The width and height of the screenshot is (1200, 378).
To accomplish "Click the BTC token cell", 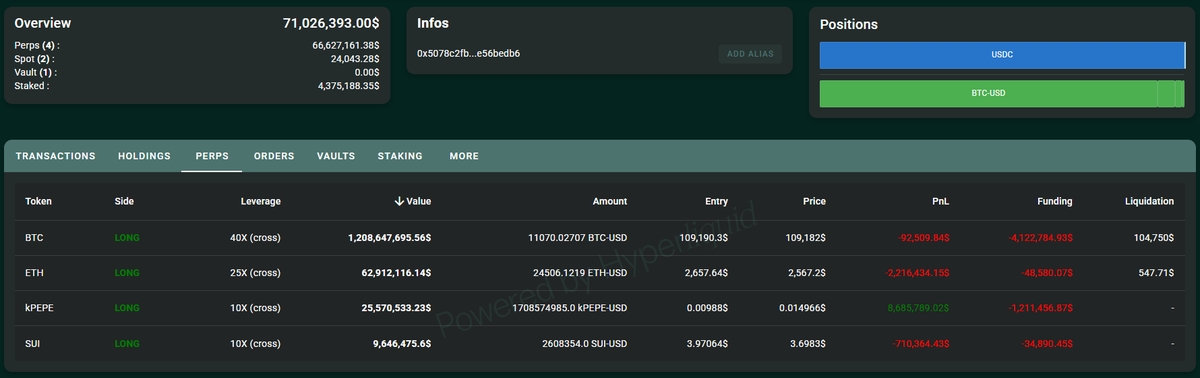I will (35, 238).
